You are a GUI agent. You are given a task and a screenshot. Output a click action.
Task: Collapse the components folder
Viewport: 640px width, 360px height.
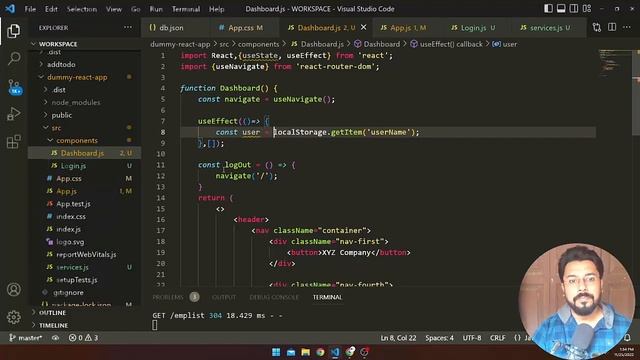click(x=77, y=140)
